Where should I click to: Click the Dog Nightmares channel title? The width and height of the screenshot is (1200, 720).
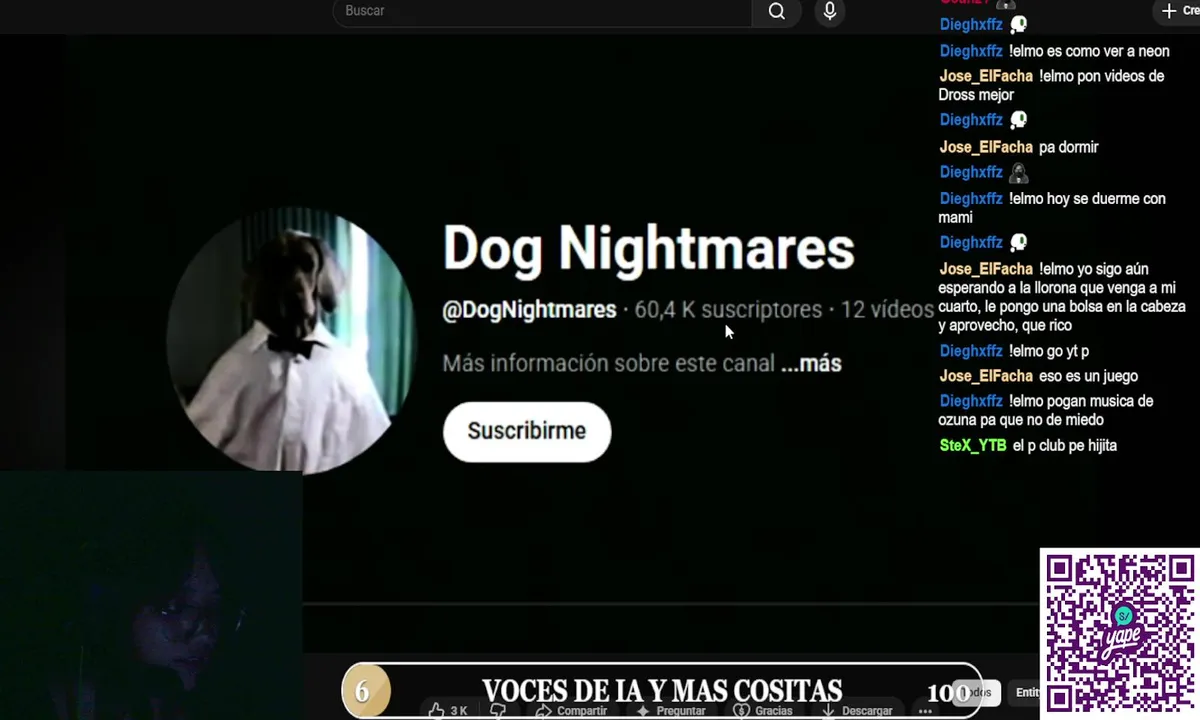pos(648,247)
